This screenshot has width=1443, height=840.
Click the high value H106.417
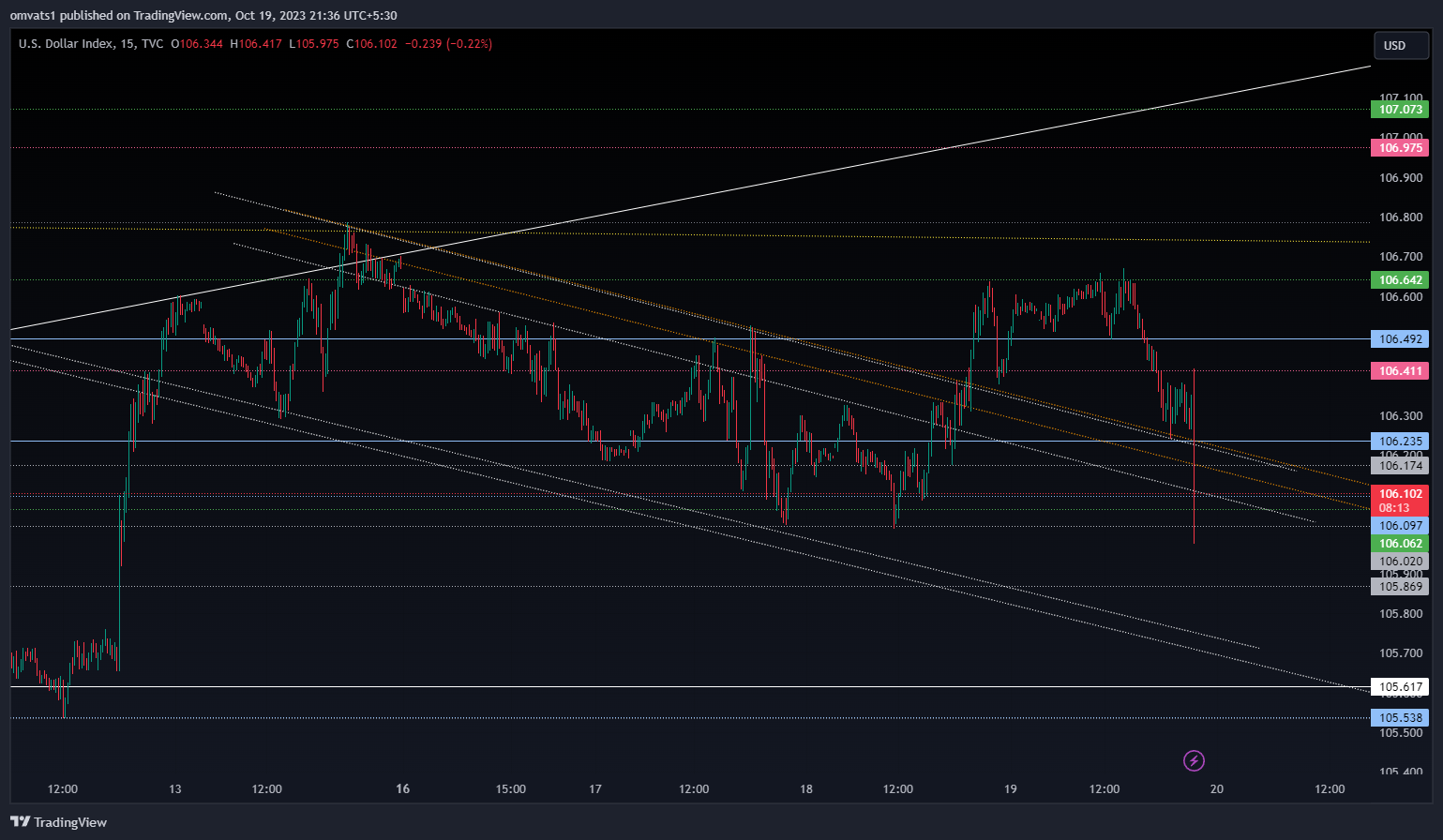(256, 44)
